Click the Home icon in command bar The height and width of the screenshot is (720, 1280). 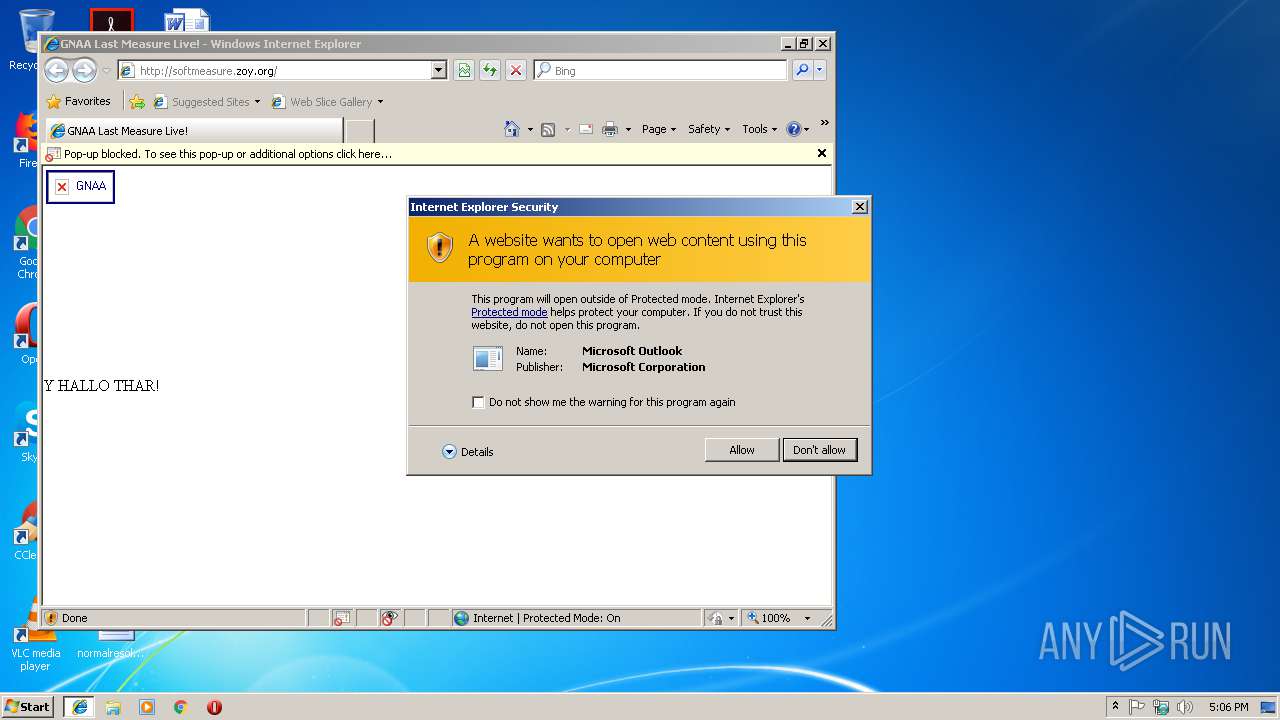click(x=512, y=129)
